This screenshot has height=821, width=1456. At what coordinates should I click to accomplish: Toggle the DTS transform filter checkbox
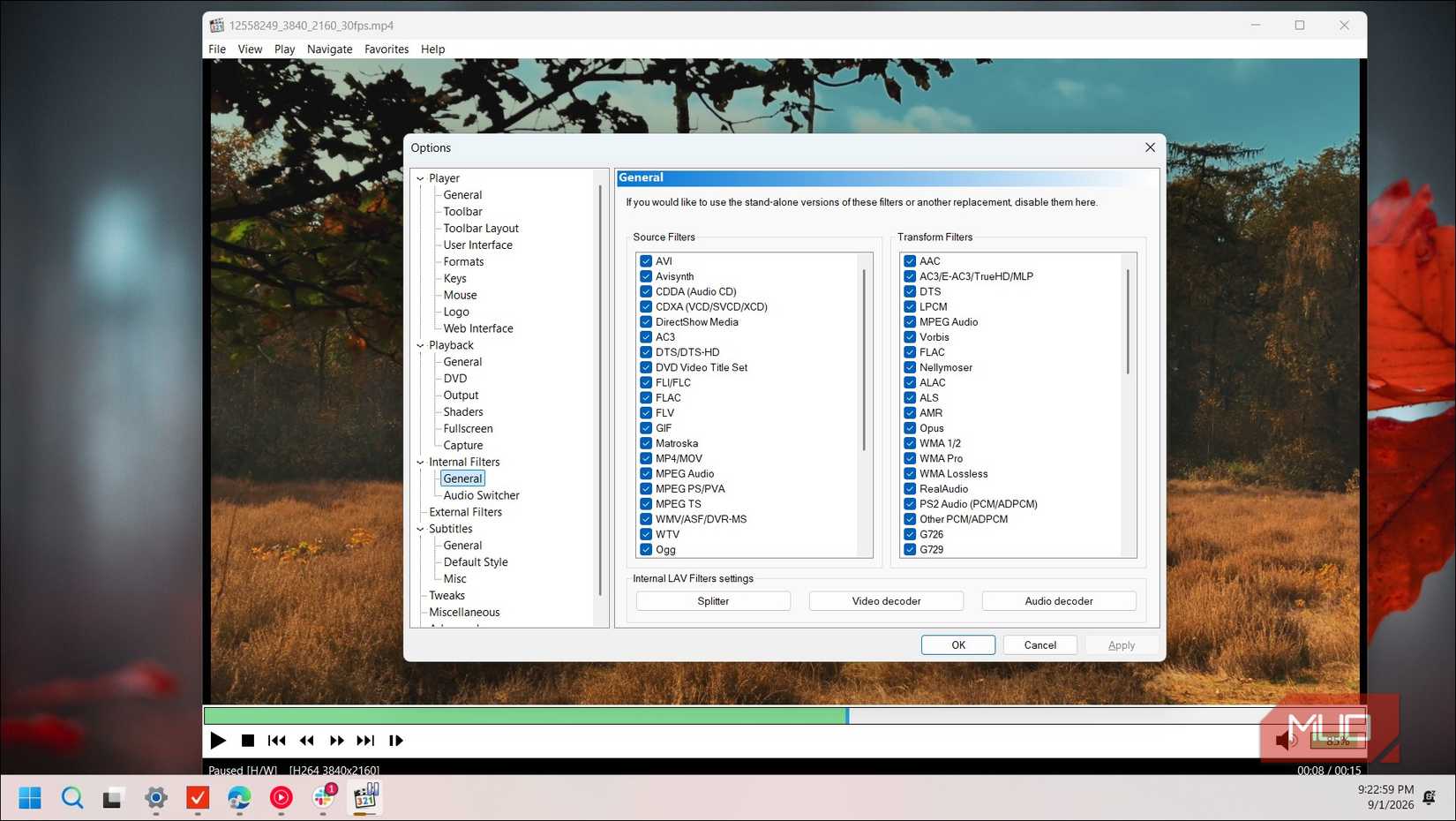(x=910, y=291)
